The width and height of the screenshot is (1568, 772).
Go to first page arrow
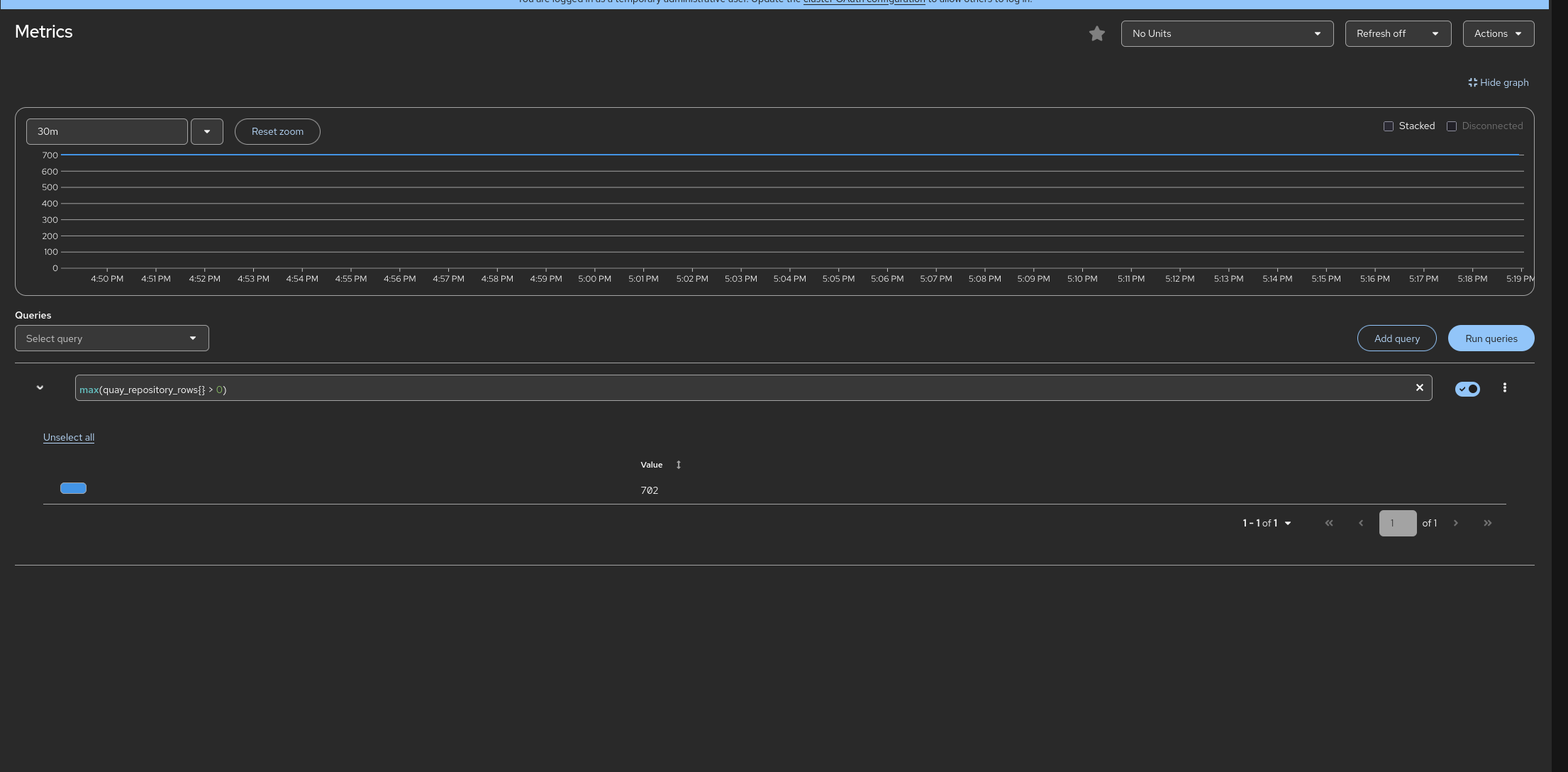(x=1328, y=523)
